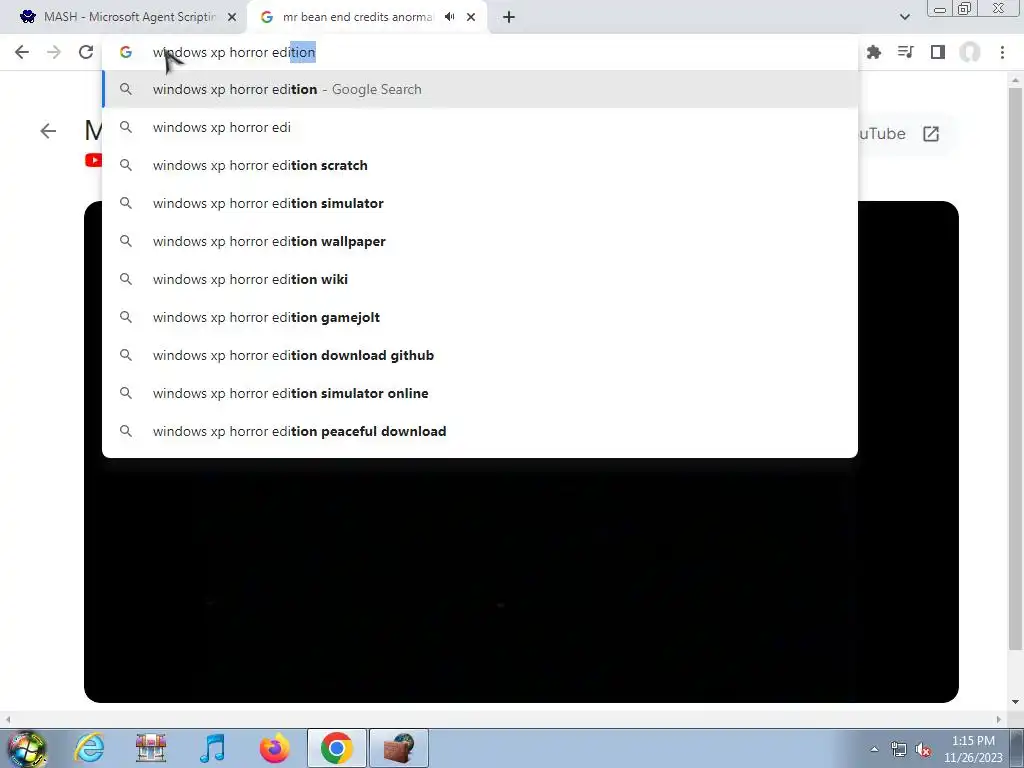
Task: Pick the 'horror edition simulator' suggestion
Action: (480, 203)
